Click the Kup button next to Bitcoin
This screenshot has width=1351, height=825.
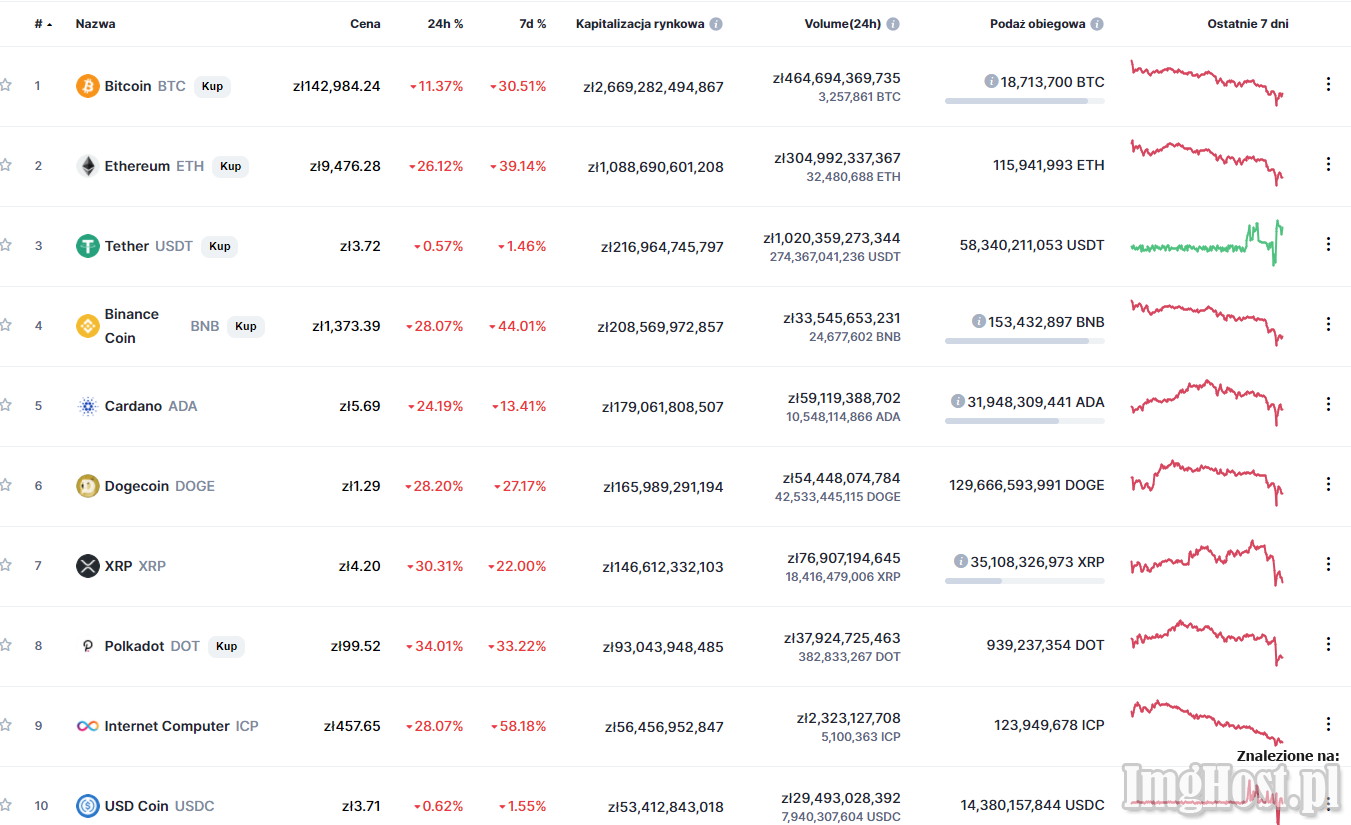(x=212, y=86)
